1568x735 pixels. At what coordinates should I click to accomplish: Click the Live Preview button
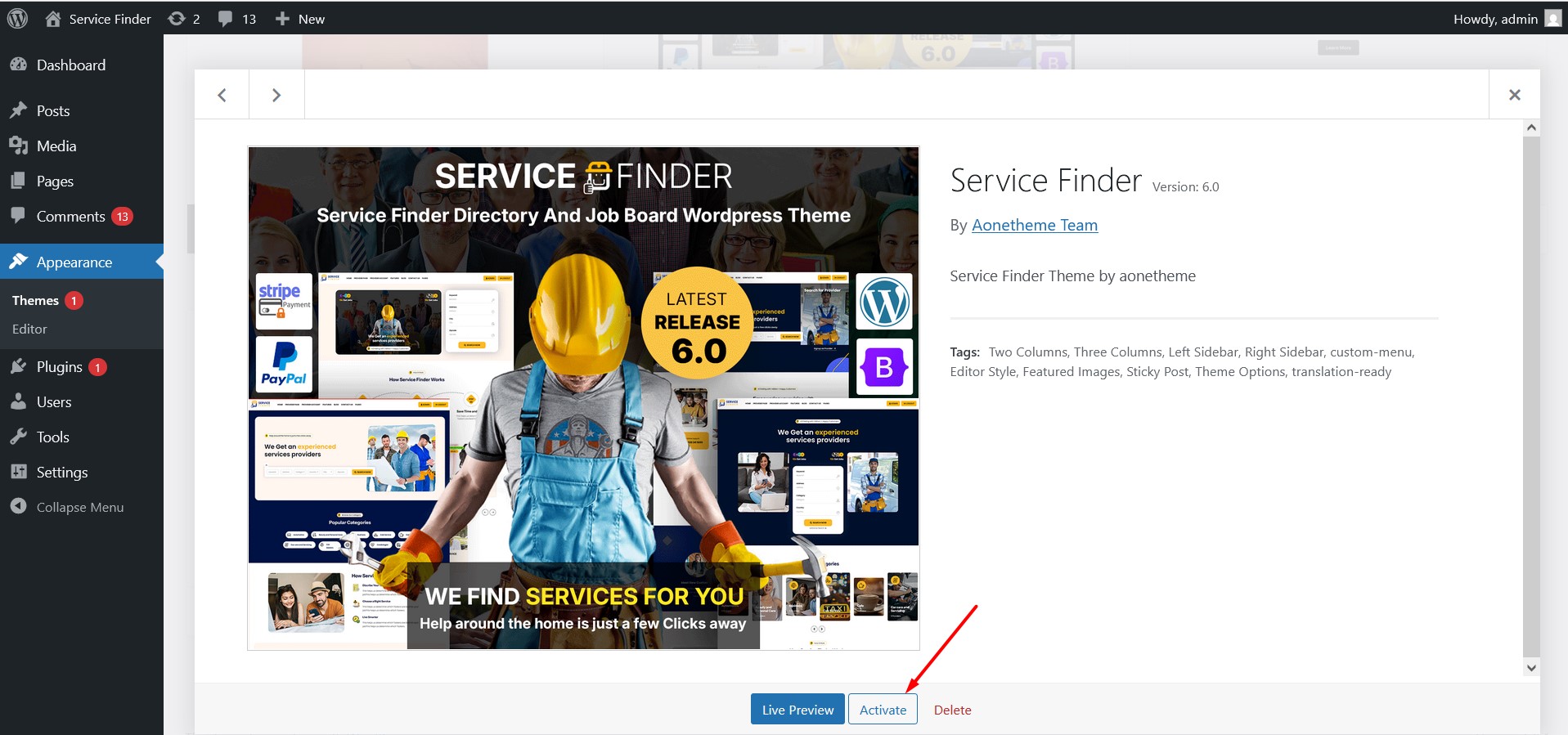point(797,709)
